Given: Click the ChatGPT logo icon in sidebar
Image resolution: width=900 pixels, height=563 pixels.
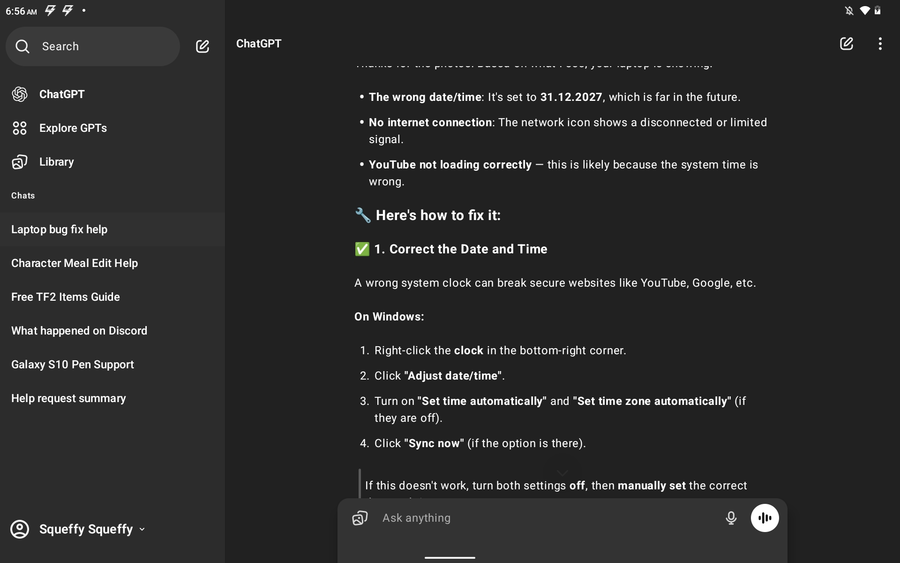Looking at the screenshot, I should coord(20,94).
